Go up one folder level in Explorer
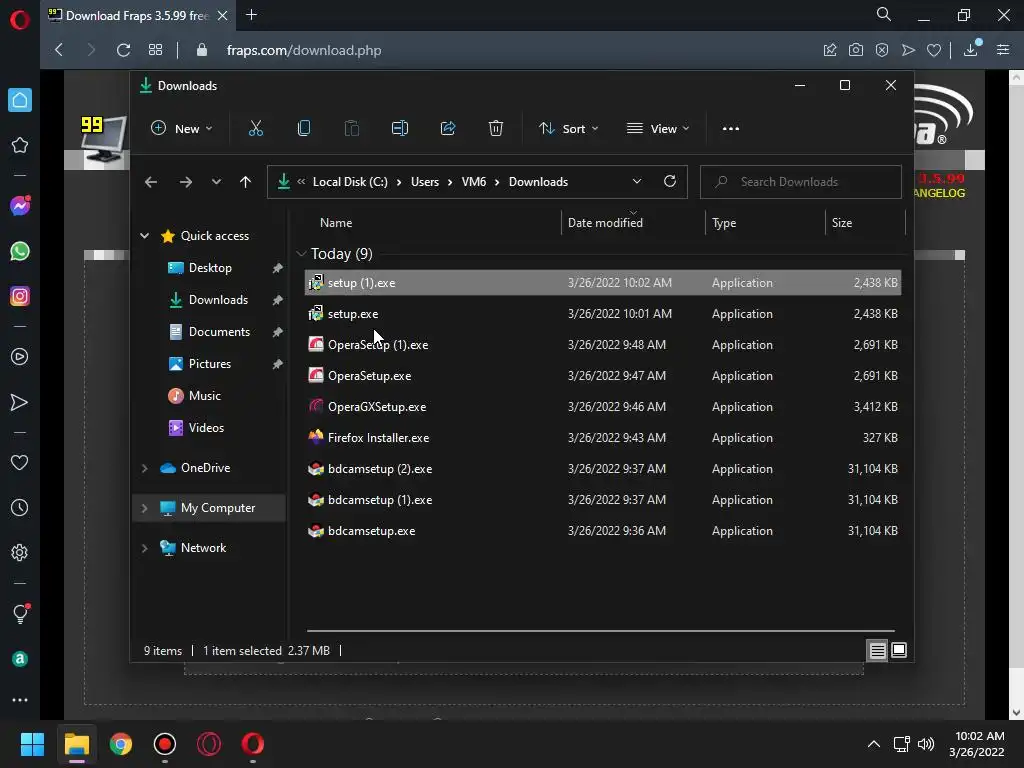Screen dimensions: 1024x768 coord(246,182)
